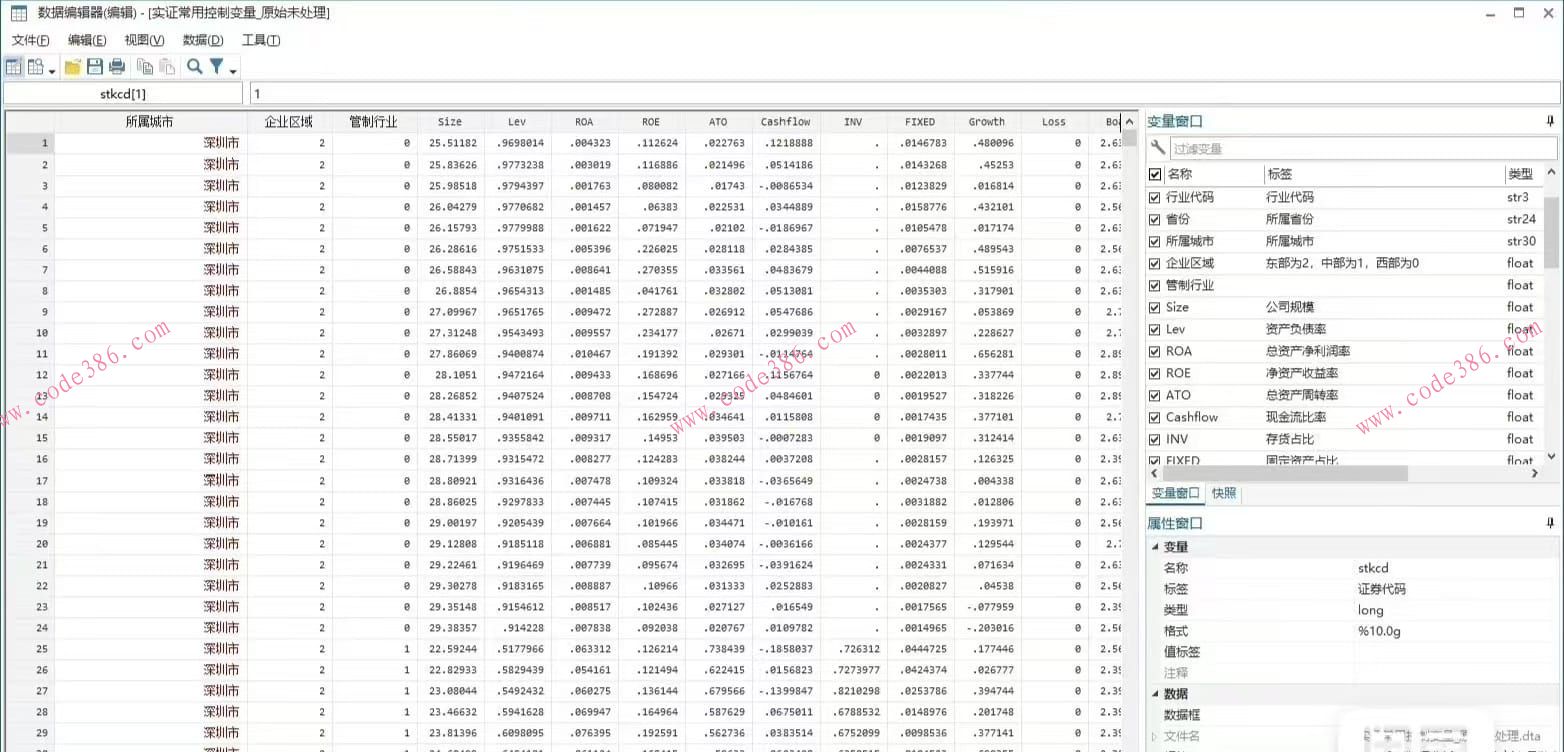Image resolution: width=1564 pixels, height=752 pixels.
Task: Print the data with the printer icon
Action: pos(117,67)
